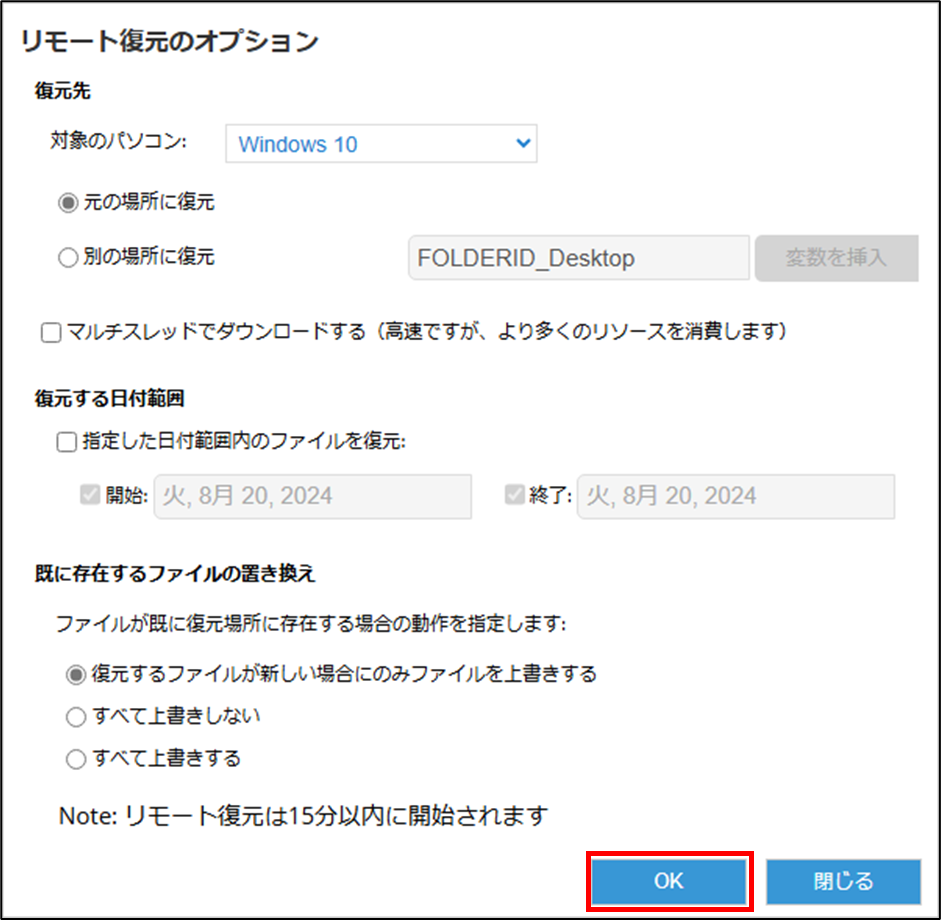The height and width of the screenshot is (920, 941).
Task: Select 別の場所に復元 radio button
Action: click(x=68, y=257)
